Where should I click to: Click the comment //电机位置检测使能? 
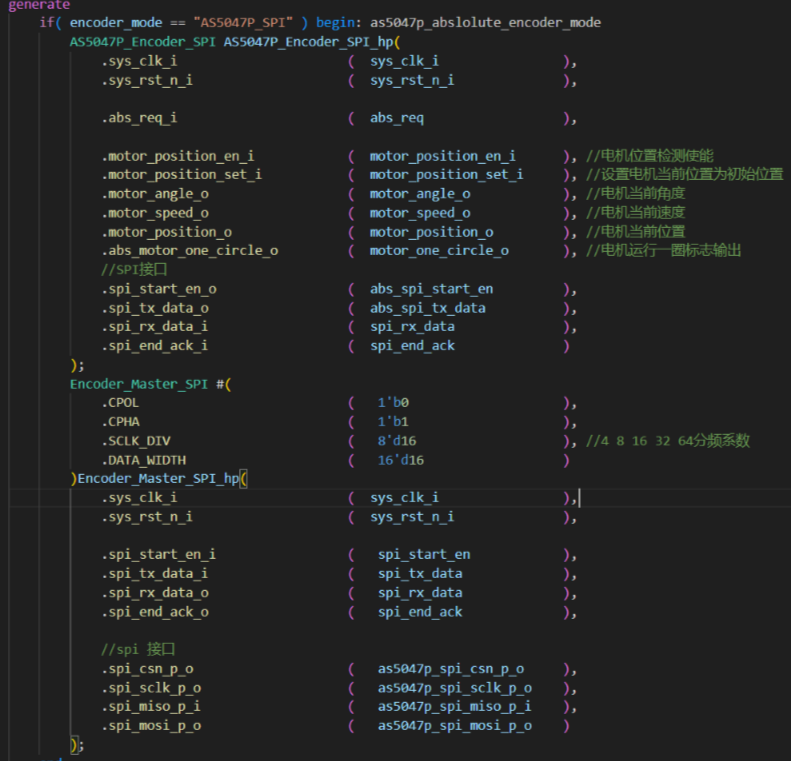(x=650, y=156)
